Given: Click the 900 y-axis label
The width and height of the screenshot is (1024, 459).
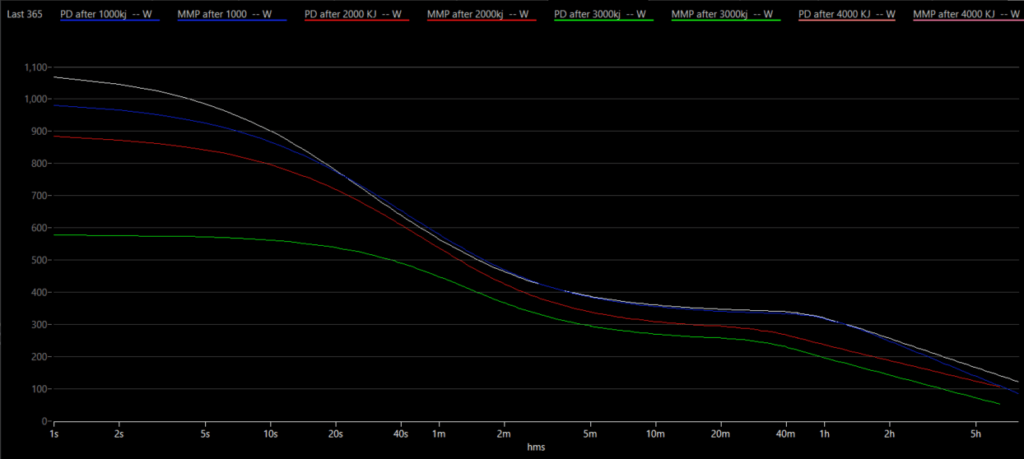Looking at the screenshot, I should [39, 132].
